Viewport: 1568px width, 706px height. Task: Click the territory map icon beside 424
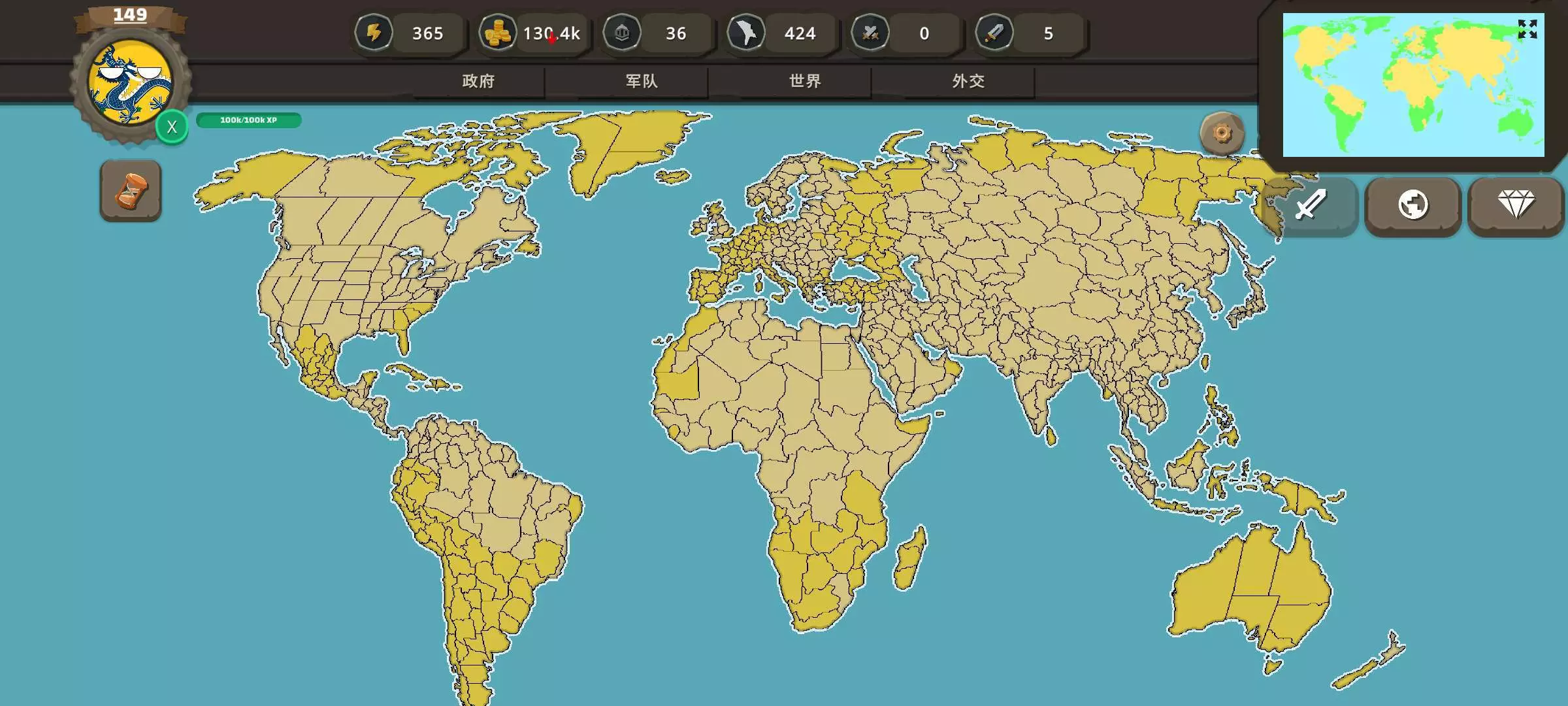(746, 33)
